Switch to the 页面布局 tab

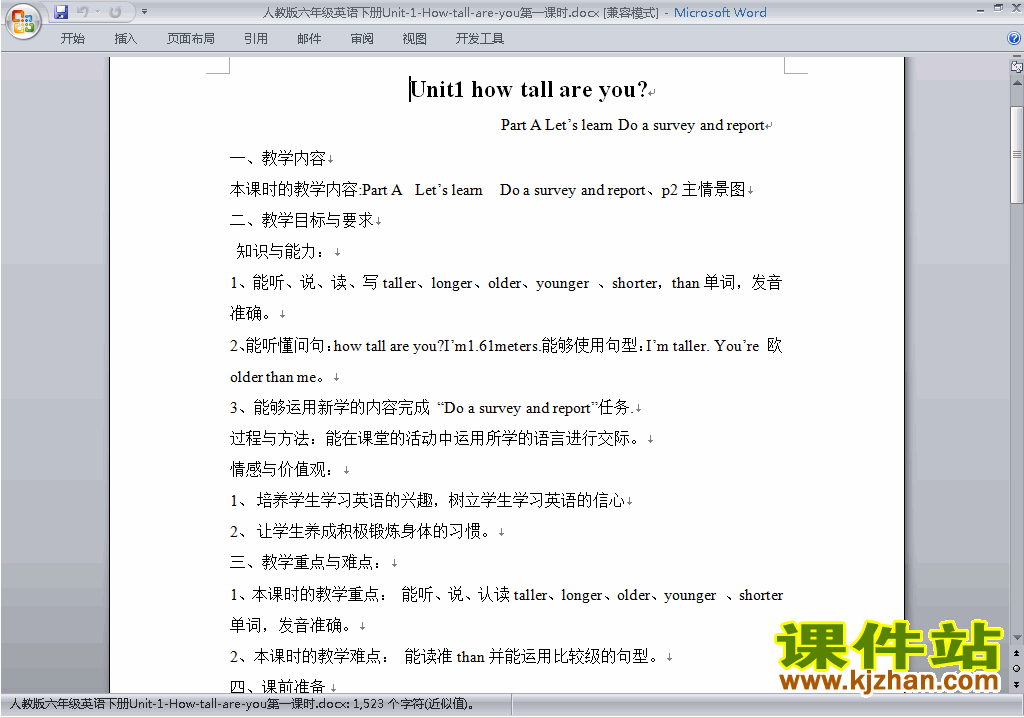(191, 39)
